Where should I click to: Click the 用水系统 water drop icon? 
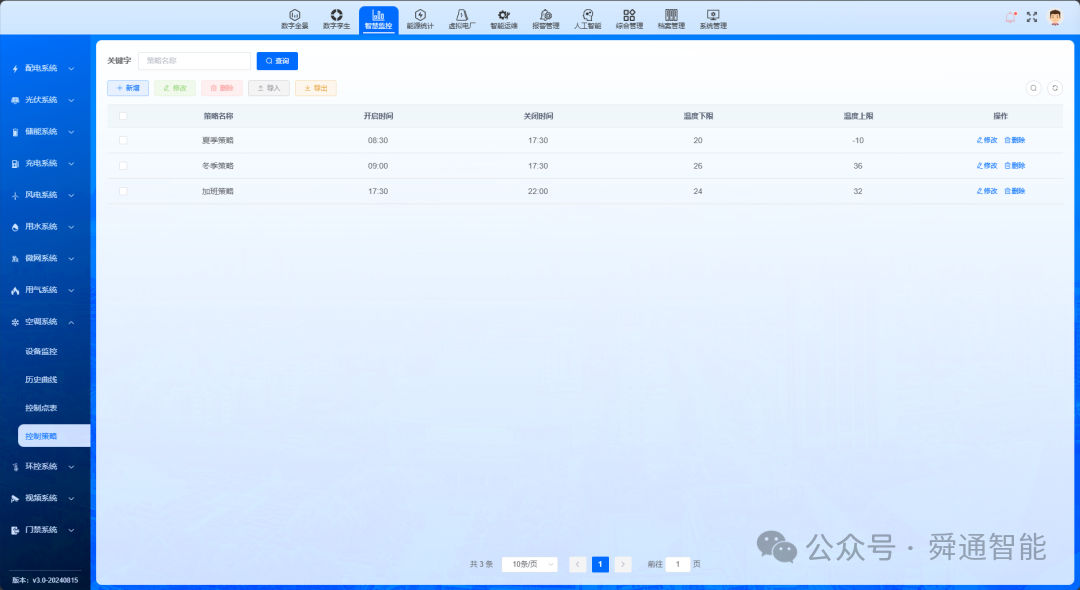[x=15, y=227]
